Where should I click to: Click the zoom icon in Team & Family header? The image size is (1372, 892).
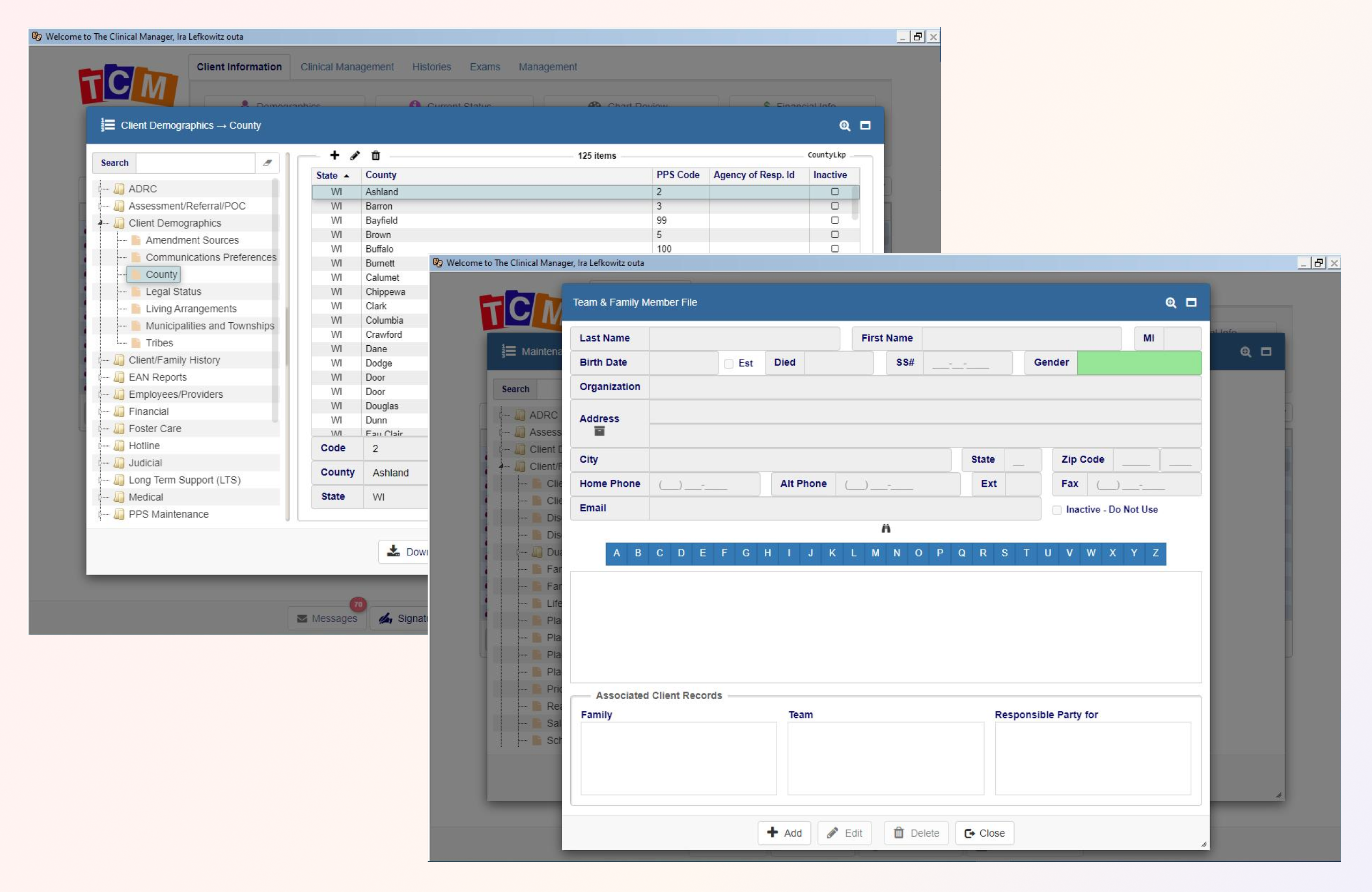[x=1171, y=302]
